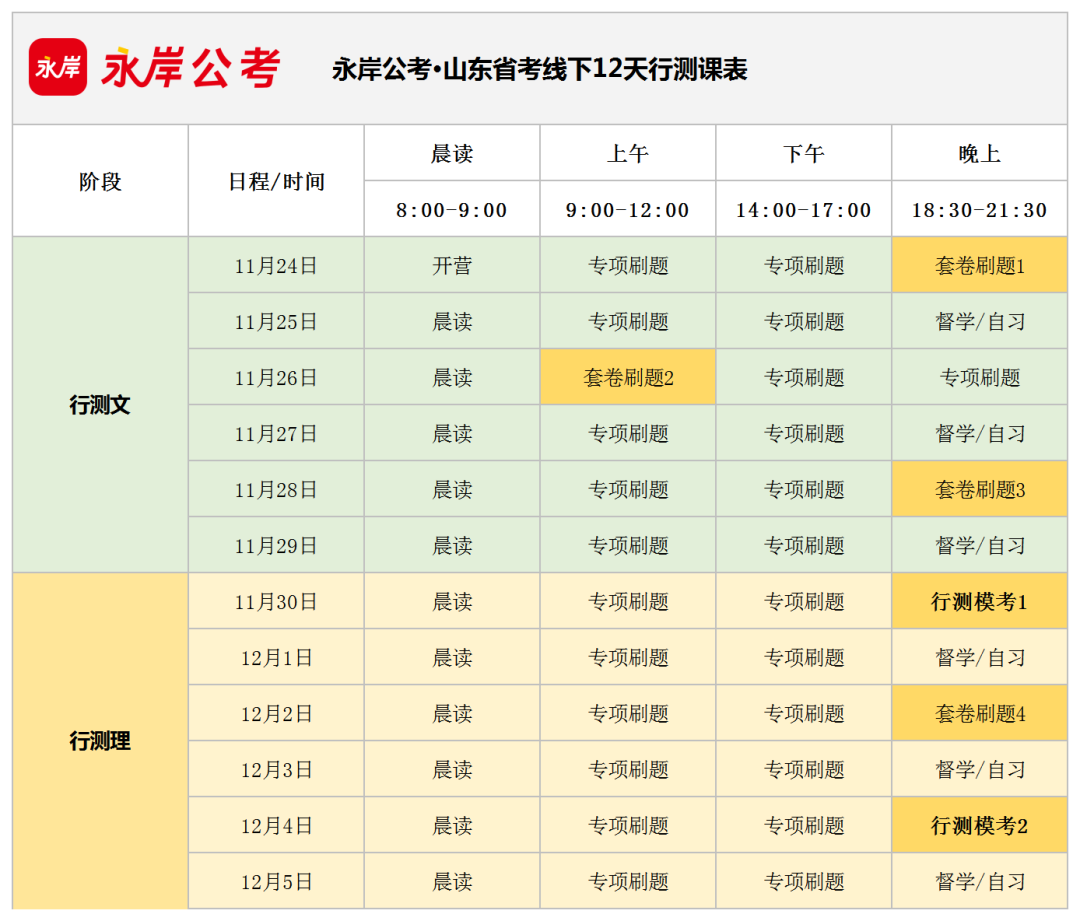Click evening 专项刷题 in the 11月26日 row
The height and width of the screenshot is (921, 1080).
pos(979,377)
